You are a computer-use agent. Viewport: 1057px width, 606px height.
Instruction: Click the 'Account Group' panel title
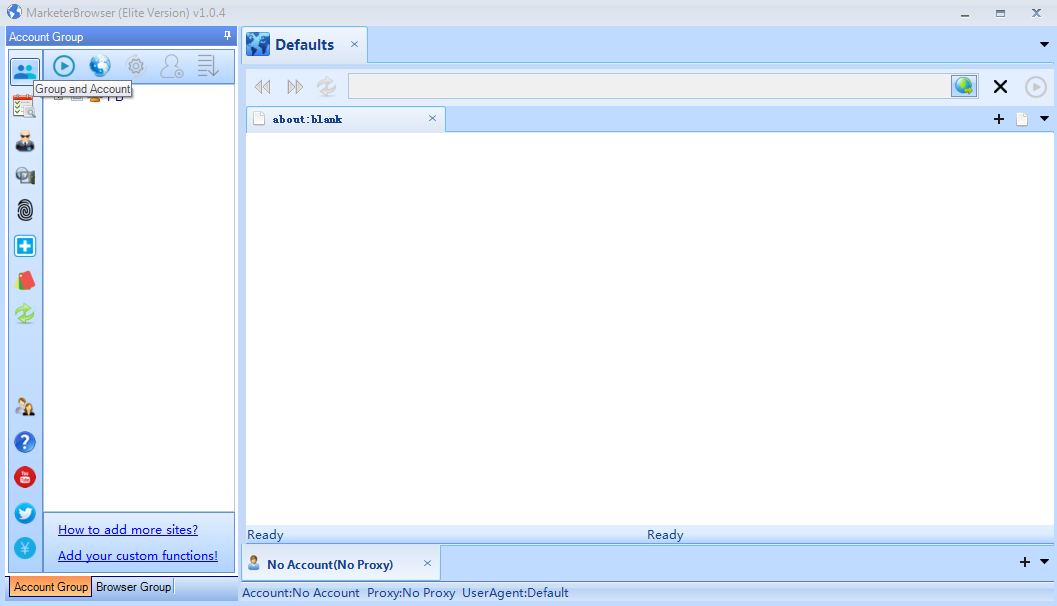pyautogui.click(x=46, y=37)
